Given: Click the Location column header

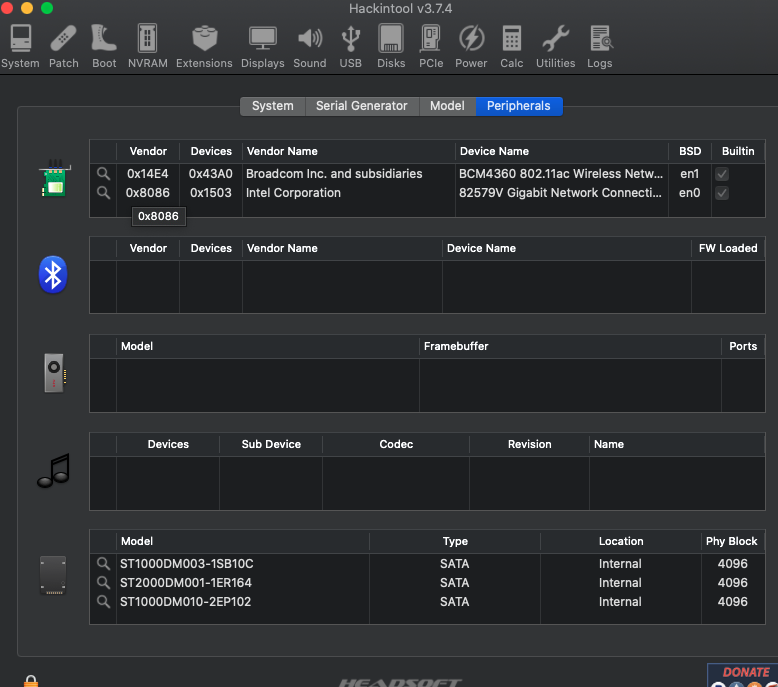Looking at the screenshot, I should [x=621, y=541].
